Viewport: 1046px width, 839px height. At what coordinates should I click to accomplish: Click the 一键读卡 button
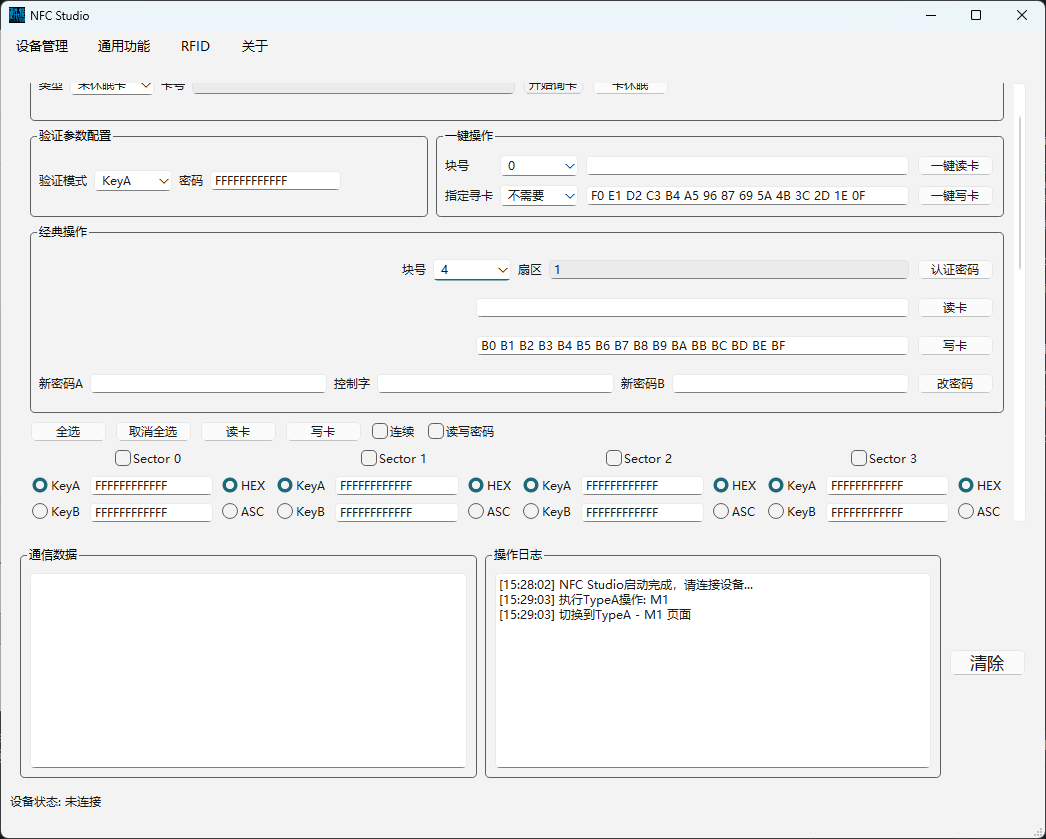click(955, 166)
